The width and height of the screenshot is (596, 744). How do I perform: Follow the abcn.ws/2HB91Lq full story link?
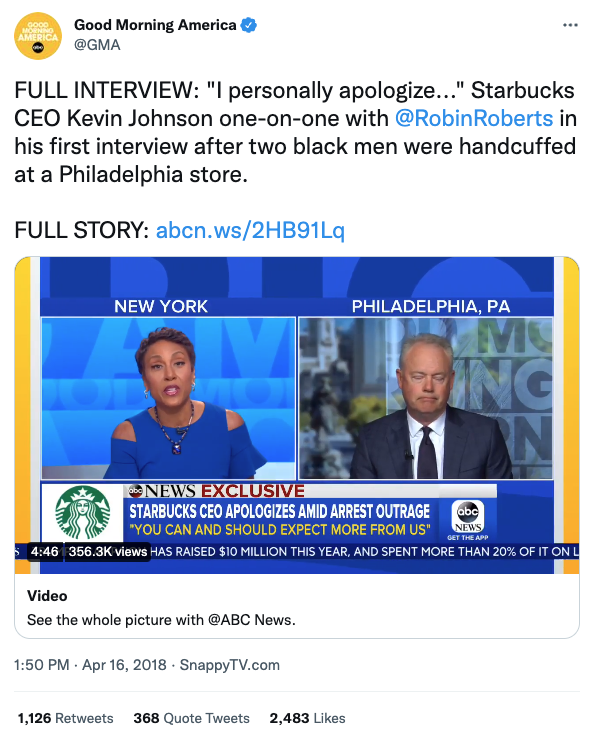250,230
